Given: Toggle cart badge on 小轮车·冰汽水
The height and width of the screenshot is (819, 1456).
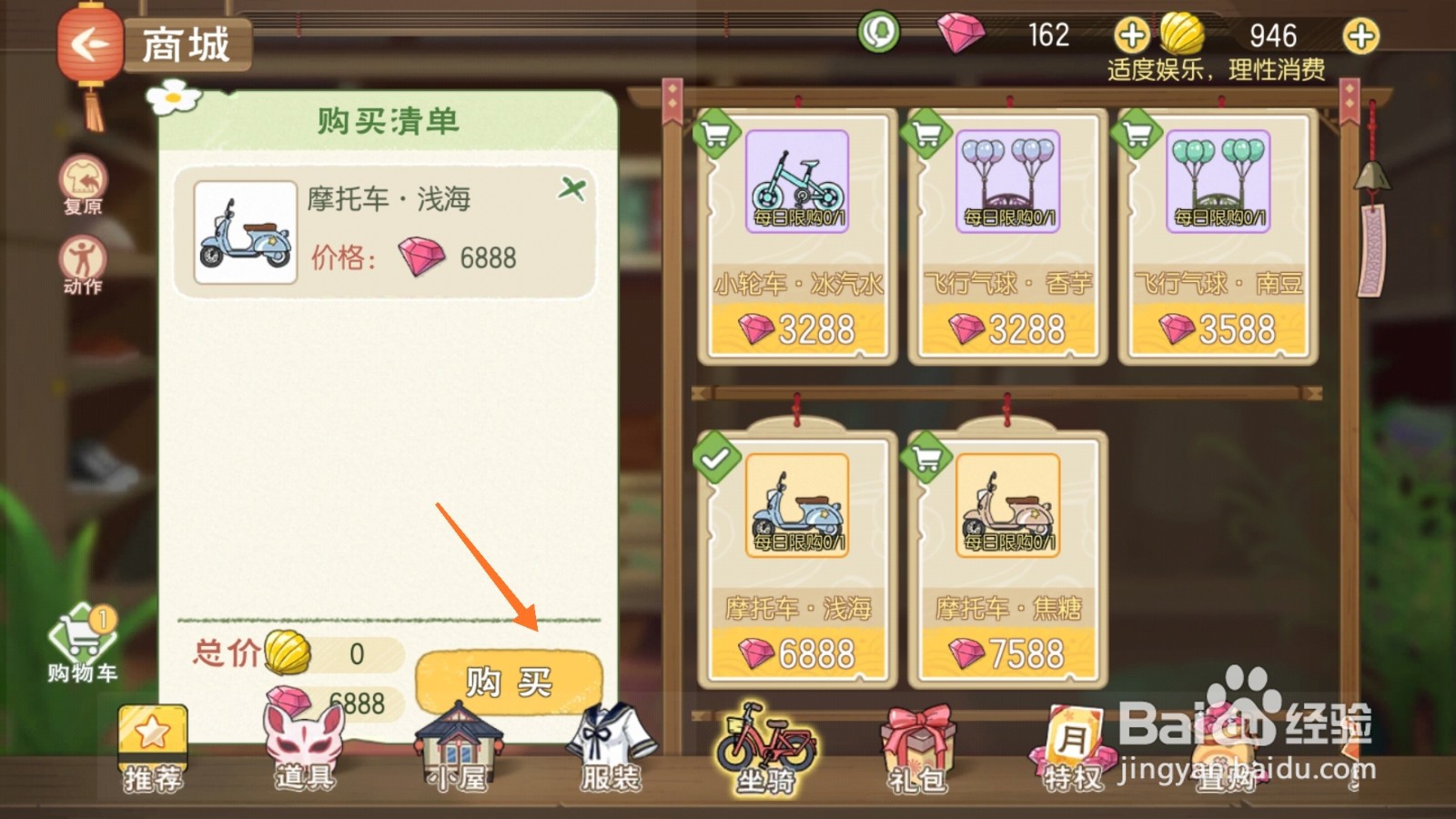Looking at the screenshot, I should click(x=715, y=134).
